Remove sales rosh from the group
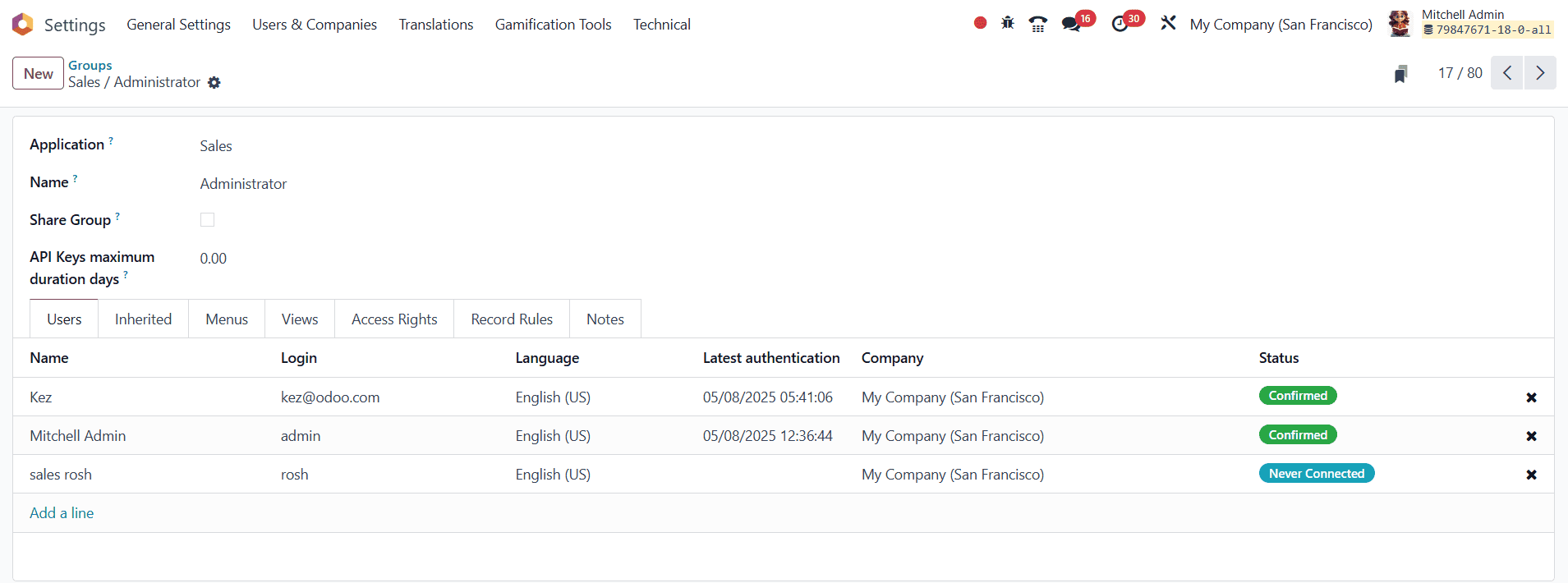This screenshot has height=583, width=1568. pyautogui.click(x=1531, y=475)
